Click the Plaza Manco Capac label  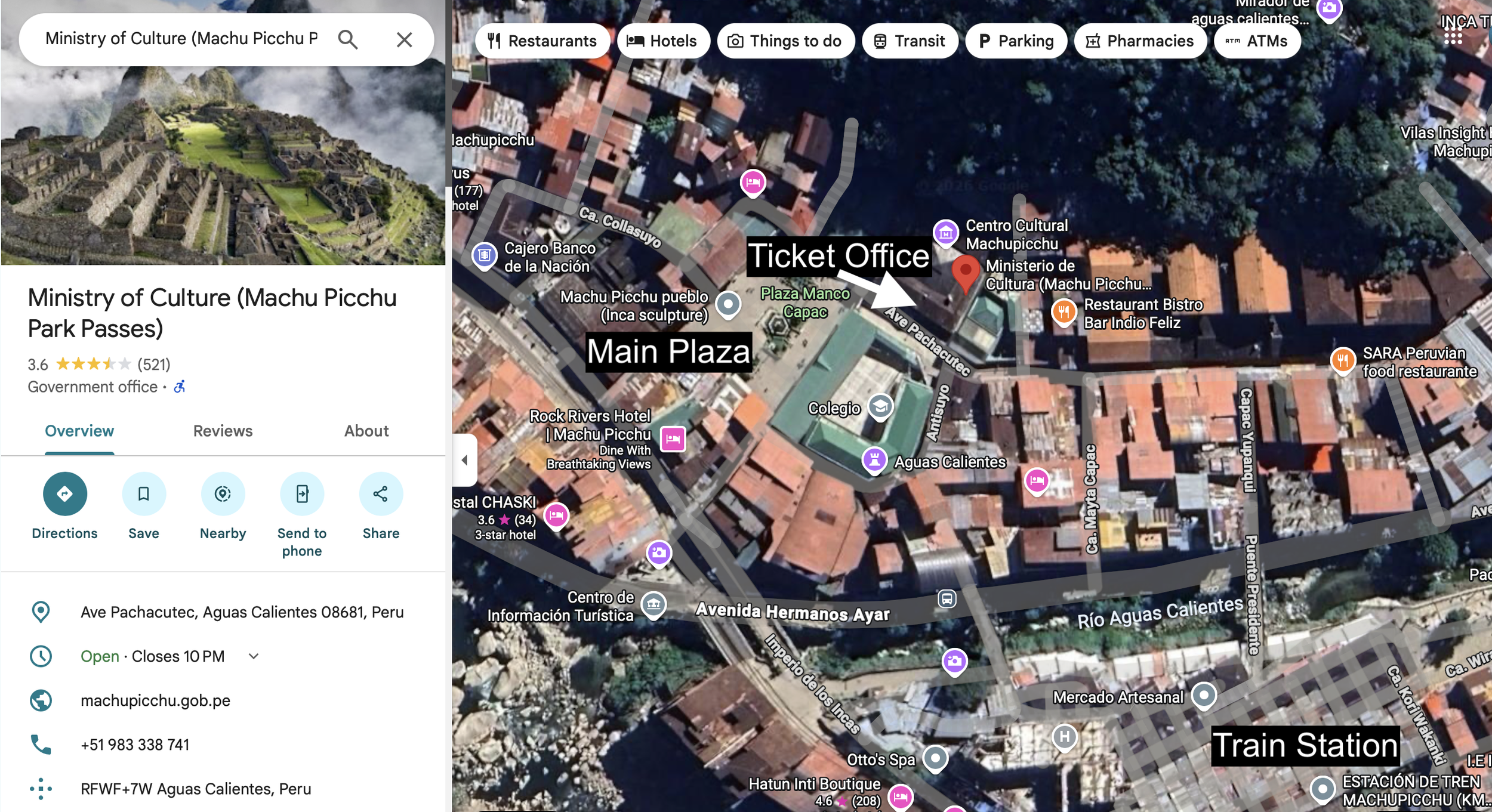click(x=805, y=302)
